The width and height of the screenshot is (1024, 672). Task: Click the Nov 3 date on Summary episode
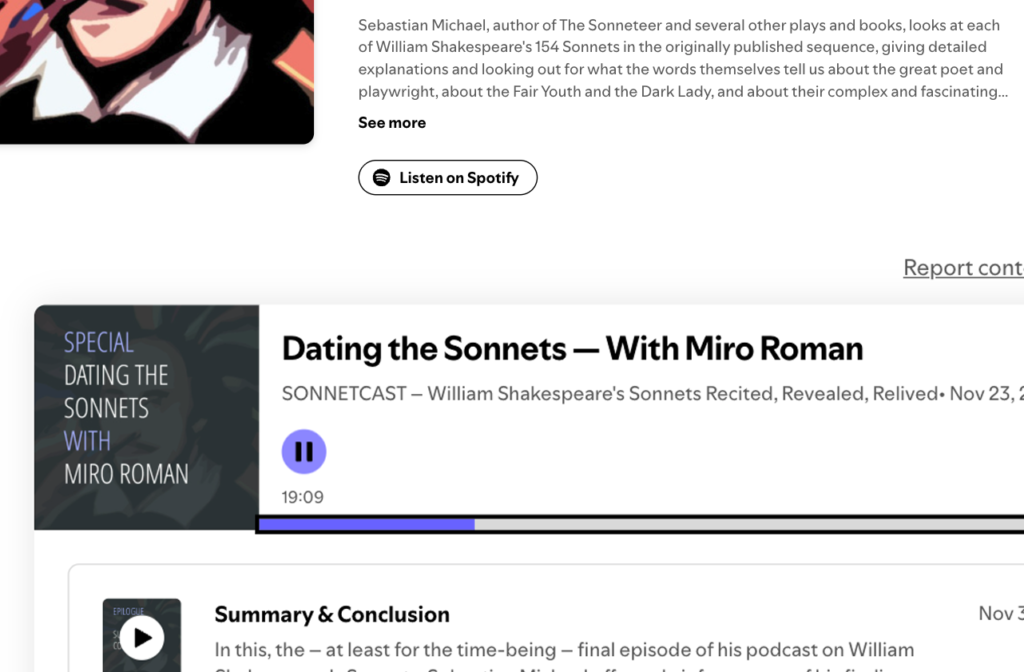coord(1000,613)
